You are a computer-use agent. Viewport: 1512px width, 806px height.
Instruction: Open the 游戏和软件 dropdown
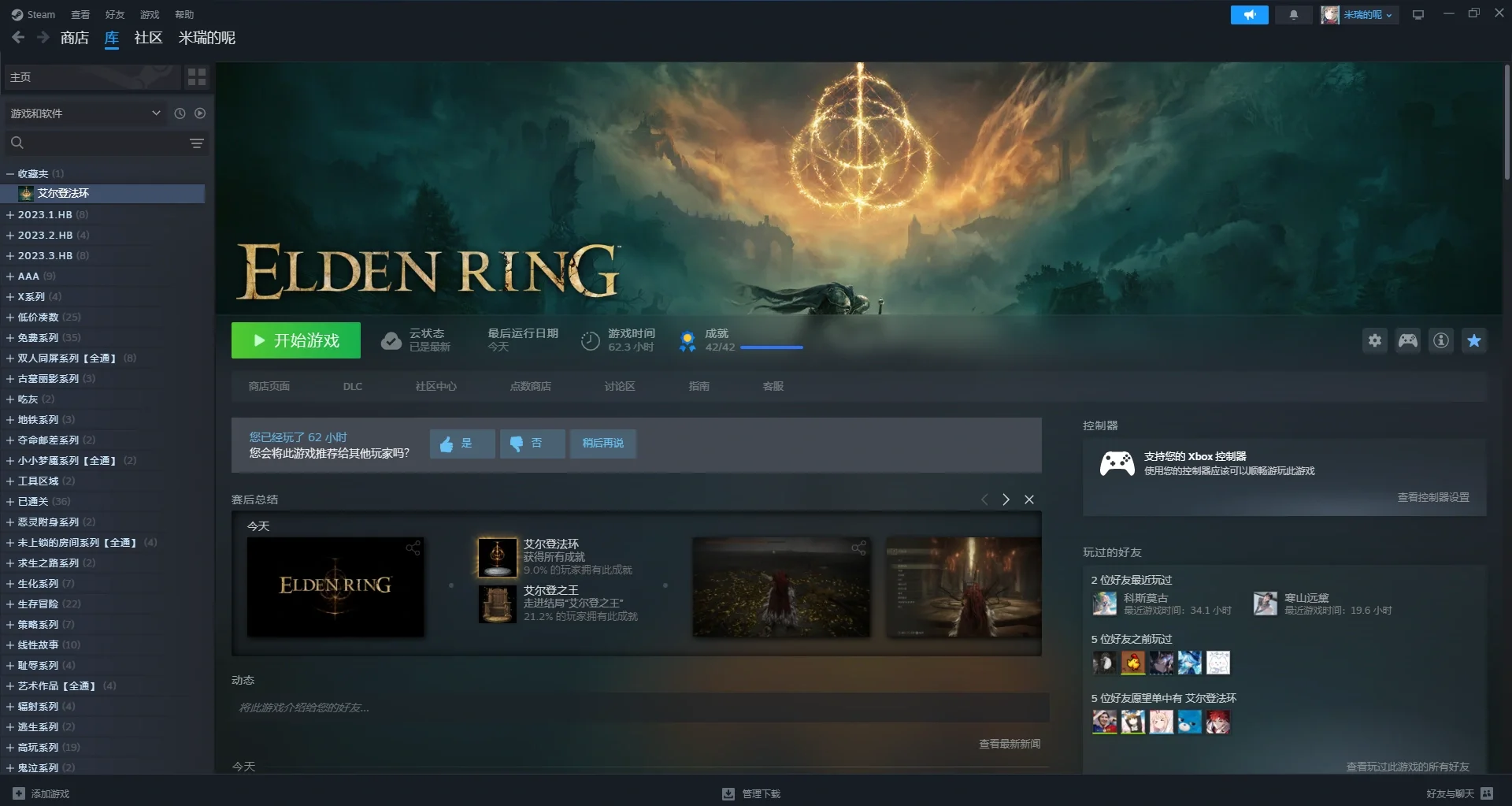(x=85, y=113)
